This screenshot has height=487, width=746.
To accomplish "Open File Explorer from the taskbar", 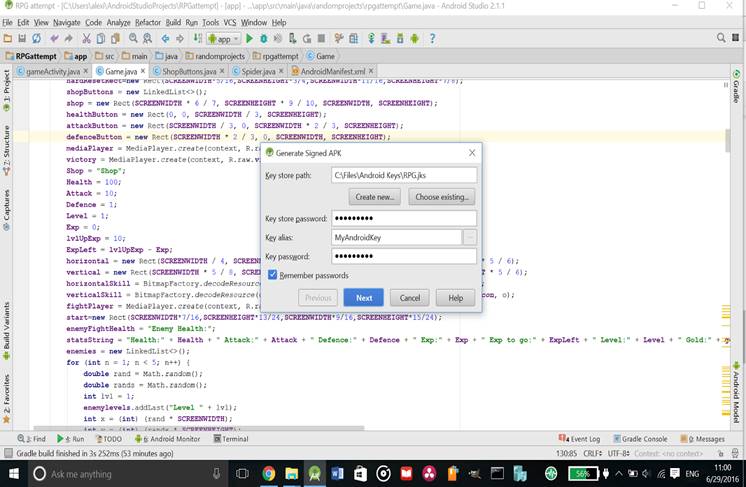I will (292, 474).
